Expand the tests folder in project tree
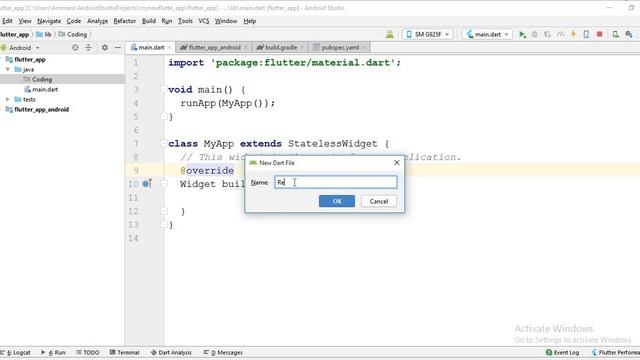Screen dimensions: 640x360 (x=8, y=100)
